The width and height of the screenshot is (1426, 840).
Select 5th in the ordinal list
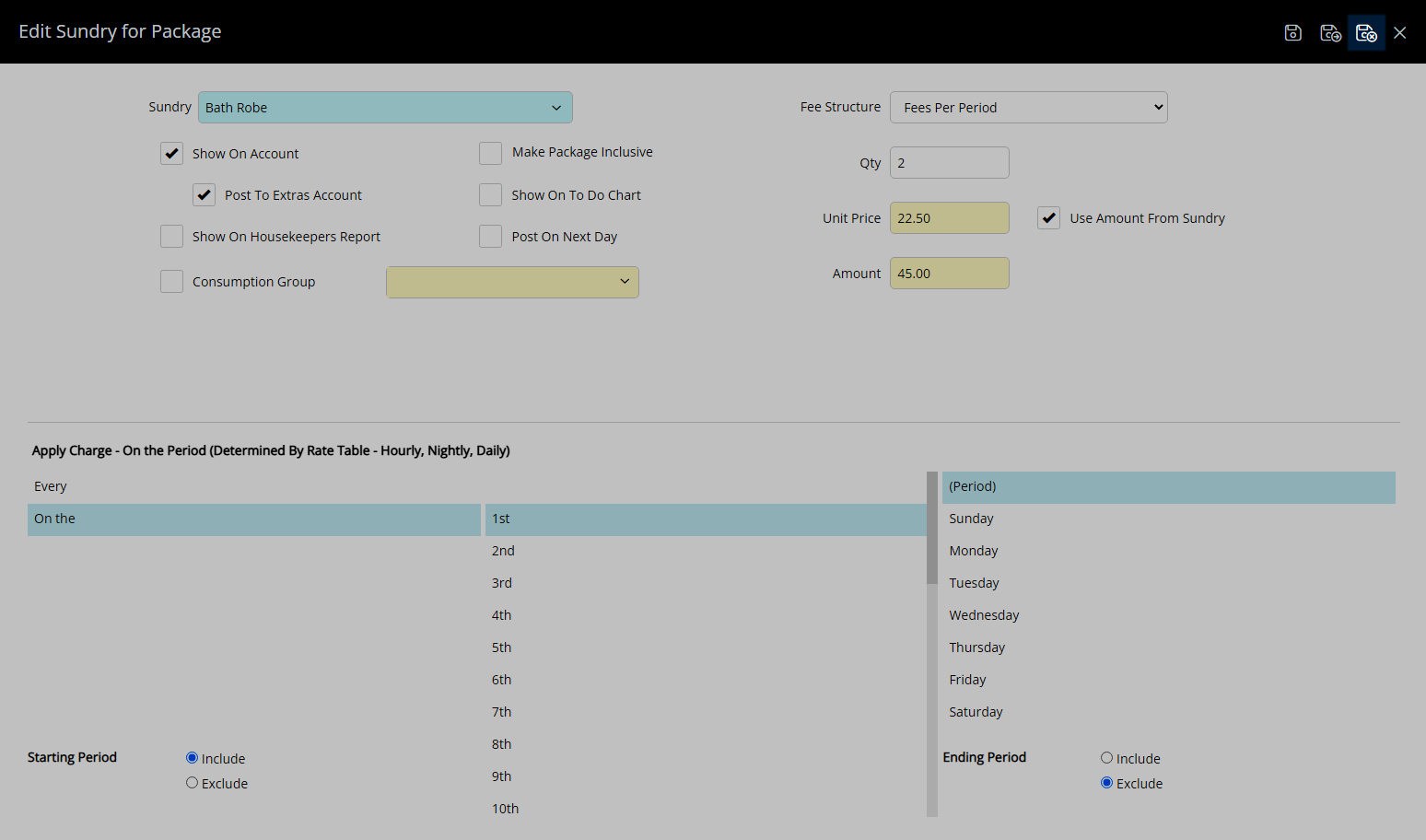tap(706, 647)
